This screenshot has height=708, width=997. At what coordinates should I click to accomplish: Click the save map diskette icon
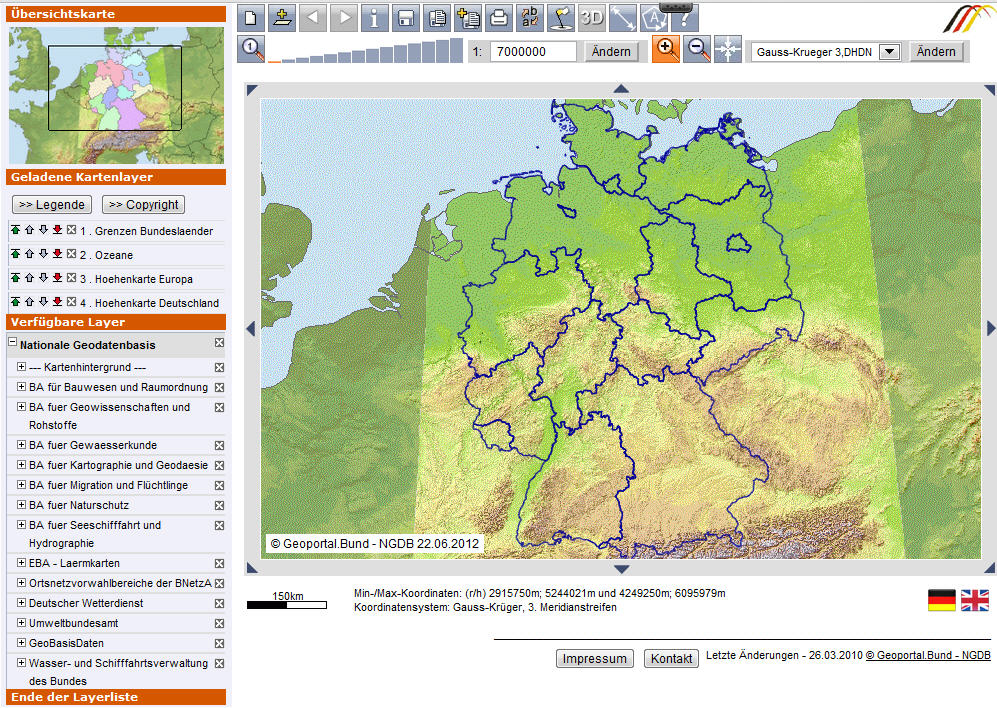pos(406,18)
